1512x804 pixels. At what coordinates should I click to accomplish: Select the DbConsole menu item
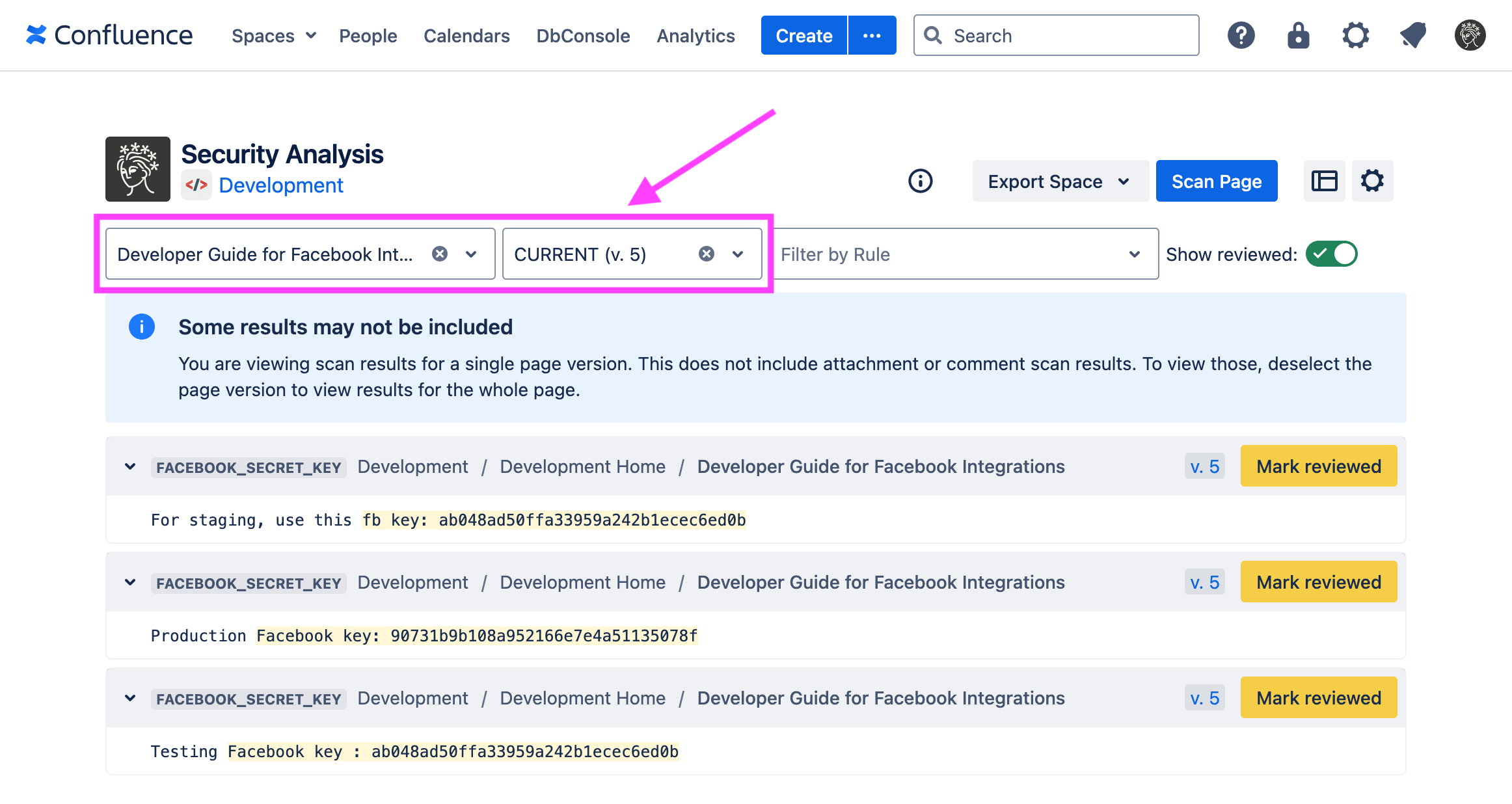point(582,36)
